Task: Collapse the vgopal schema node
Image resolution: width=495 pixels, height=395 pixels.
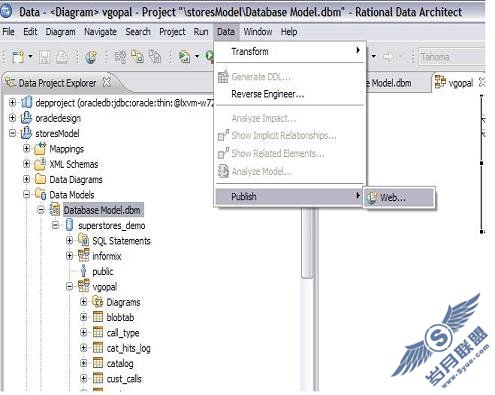Action: [x=69, y=286]
